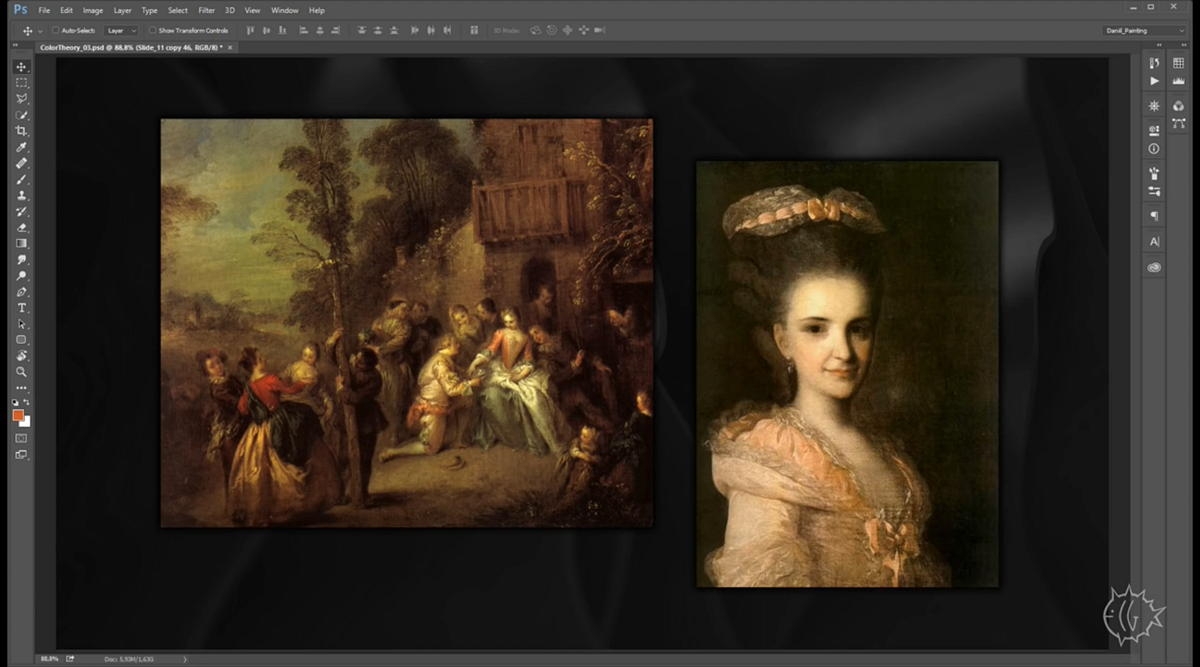
Task: Select the Move tool
Action: pyautogui.click(x=21, y=66)
